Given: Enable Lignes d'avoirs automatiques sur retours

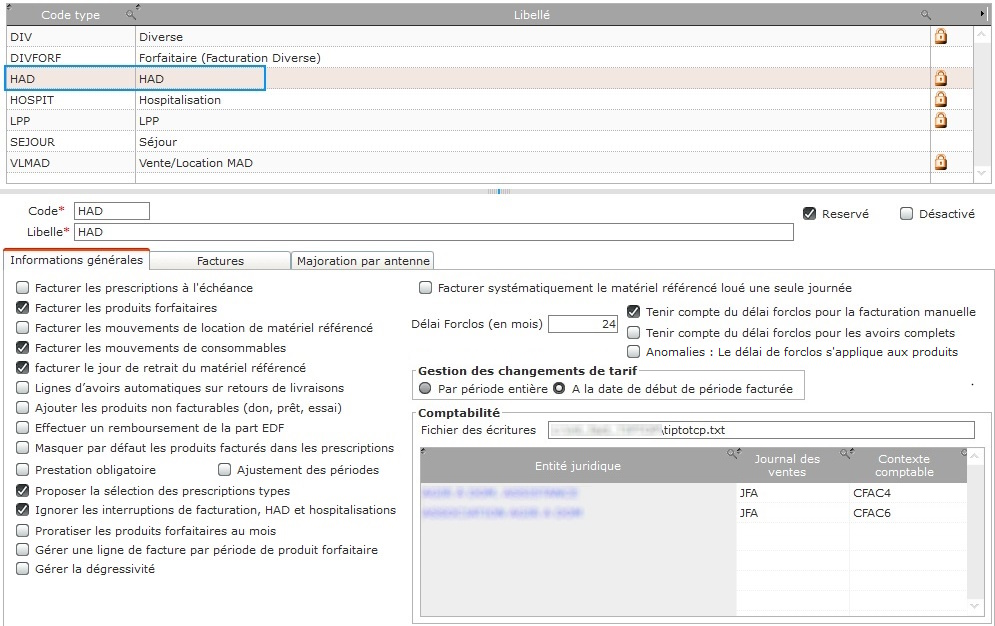Looking at the screenshot, I should click(x=23, y=388).
